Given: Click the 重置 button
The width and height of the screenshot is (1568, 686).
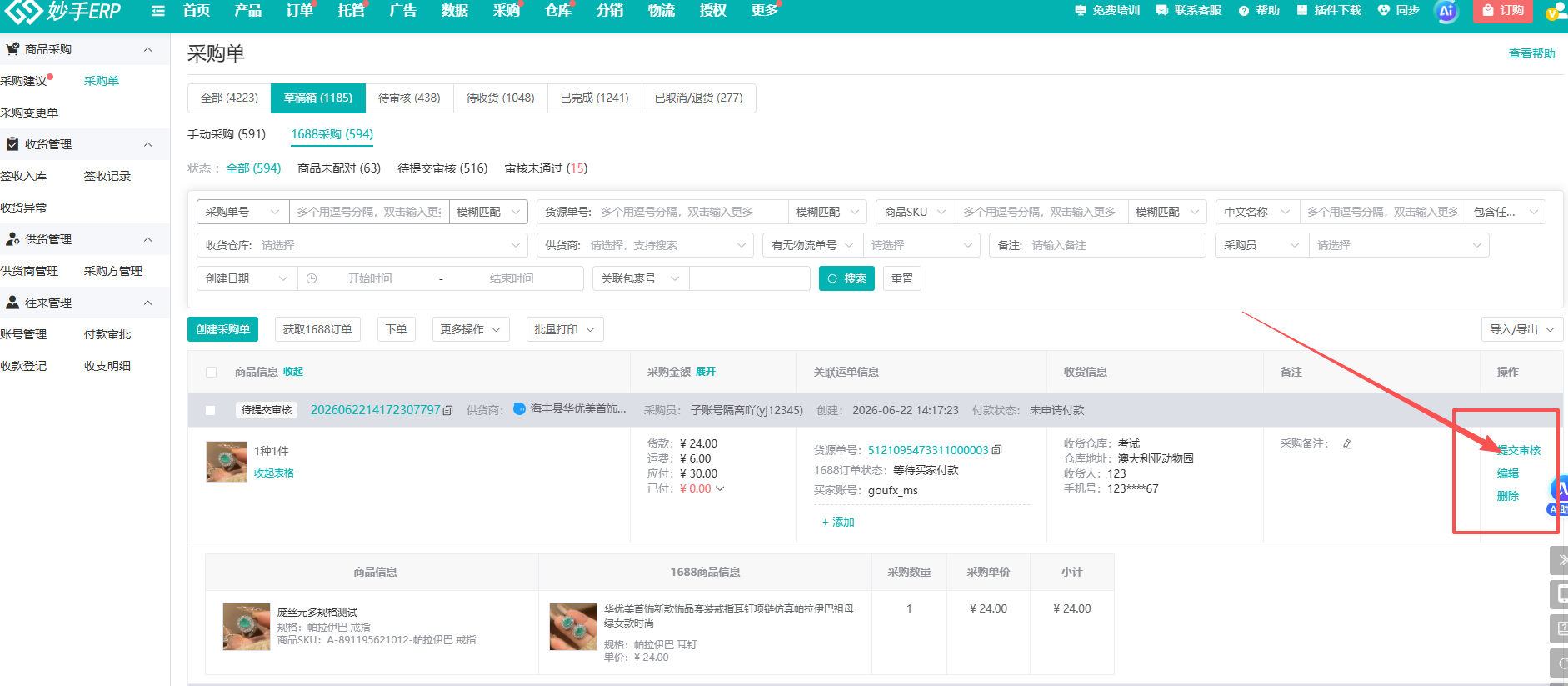Looking at the screenshot, I should 901,278.
